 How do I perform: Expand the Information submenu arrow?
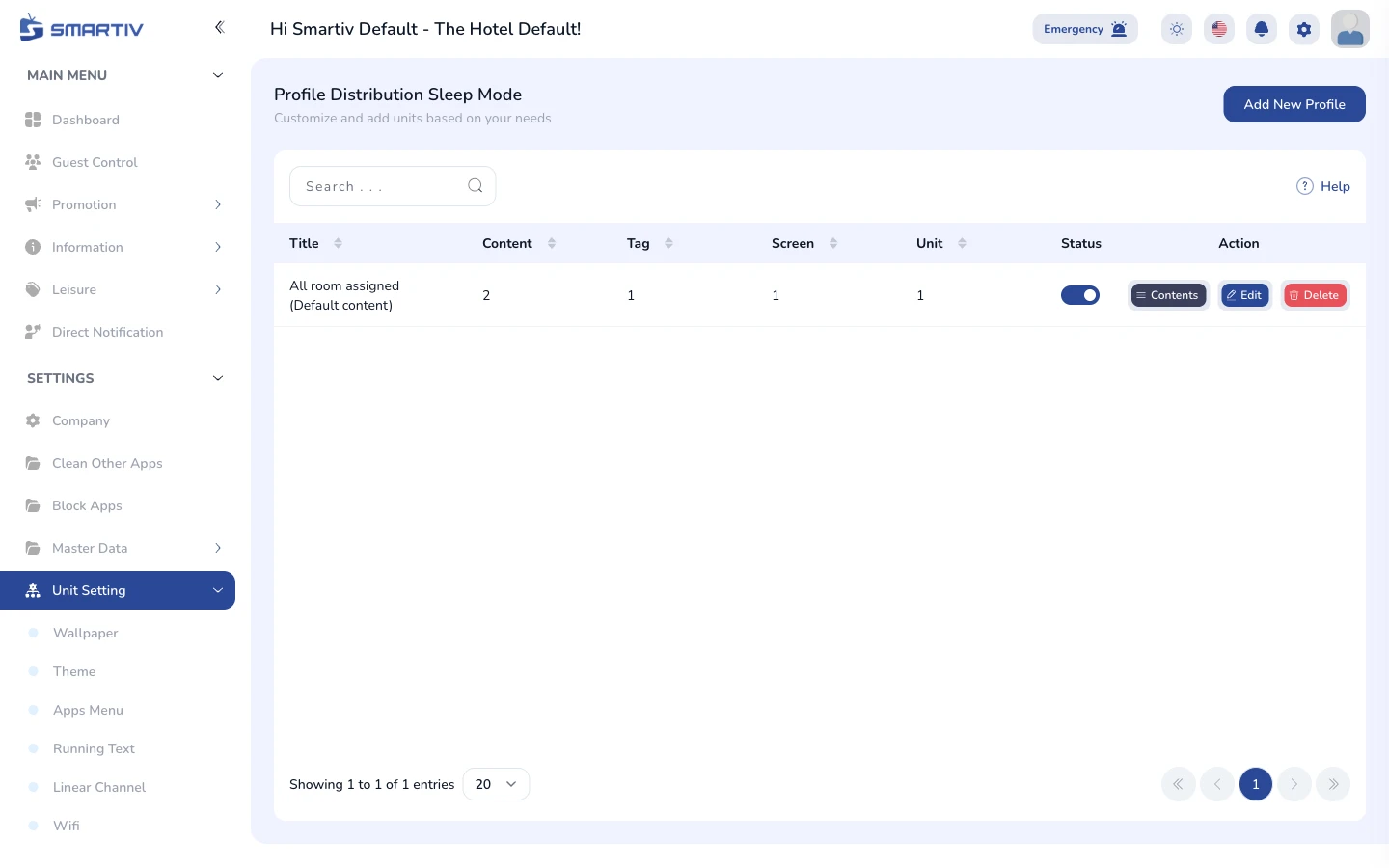[218, 247]
